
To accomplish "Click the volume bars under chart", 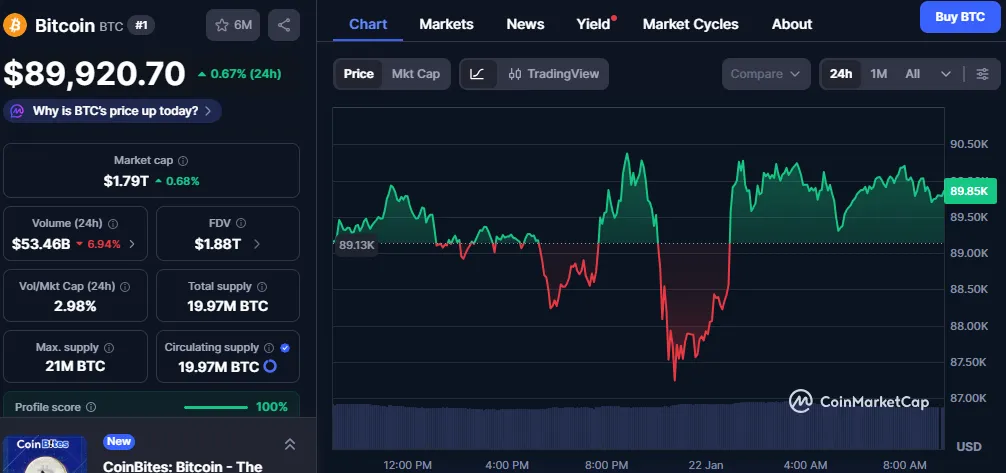I will coord(638,426).
